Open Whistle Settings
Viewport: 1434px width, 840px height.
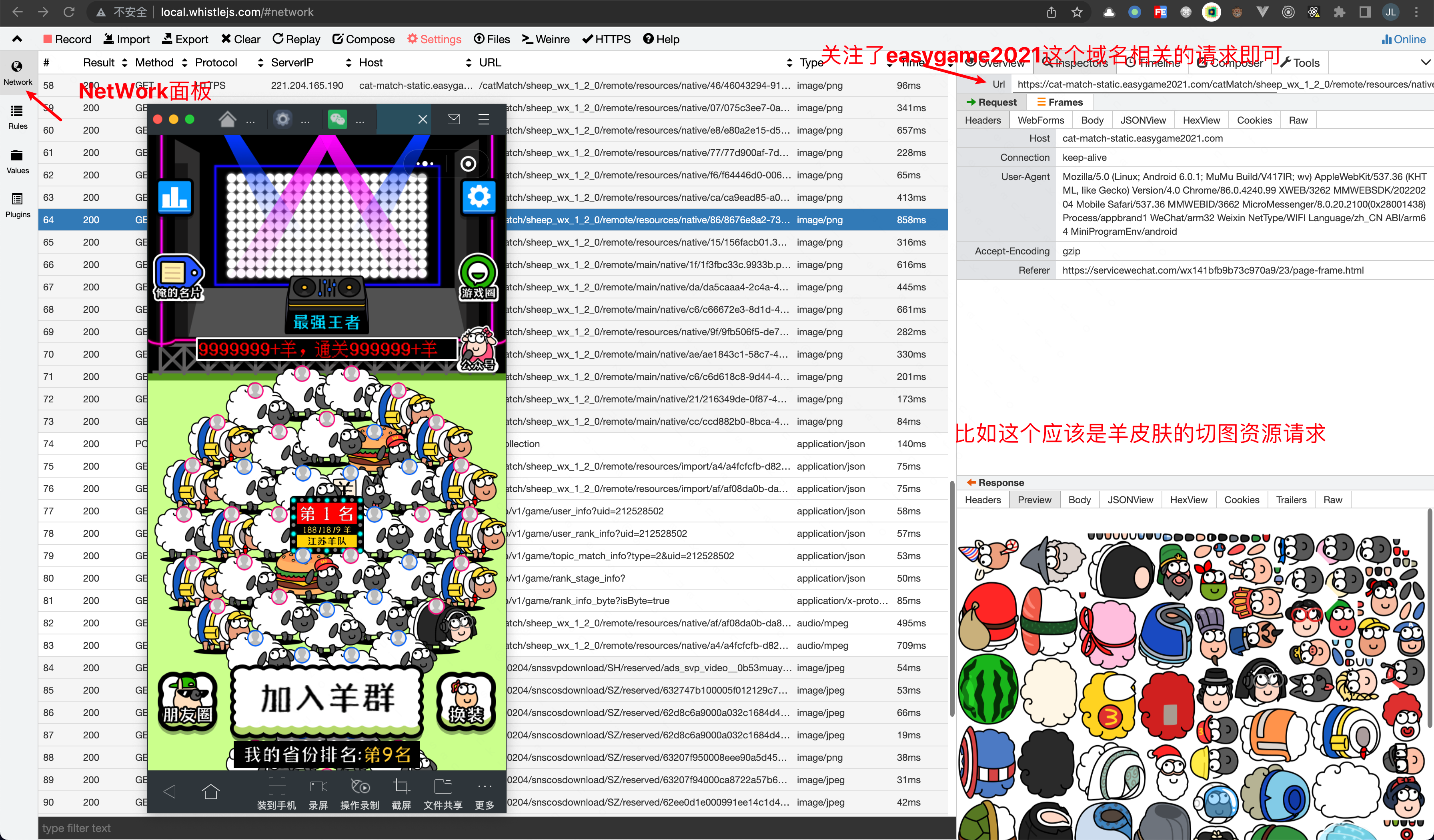point(434,39)
